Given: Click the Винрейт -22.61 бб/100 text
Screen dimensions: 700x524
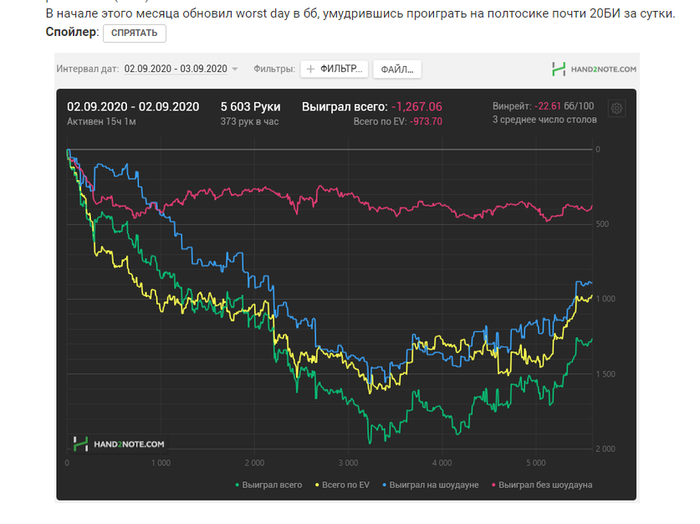Looking at the screenshot, I should click(543, 106).
